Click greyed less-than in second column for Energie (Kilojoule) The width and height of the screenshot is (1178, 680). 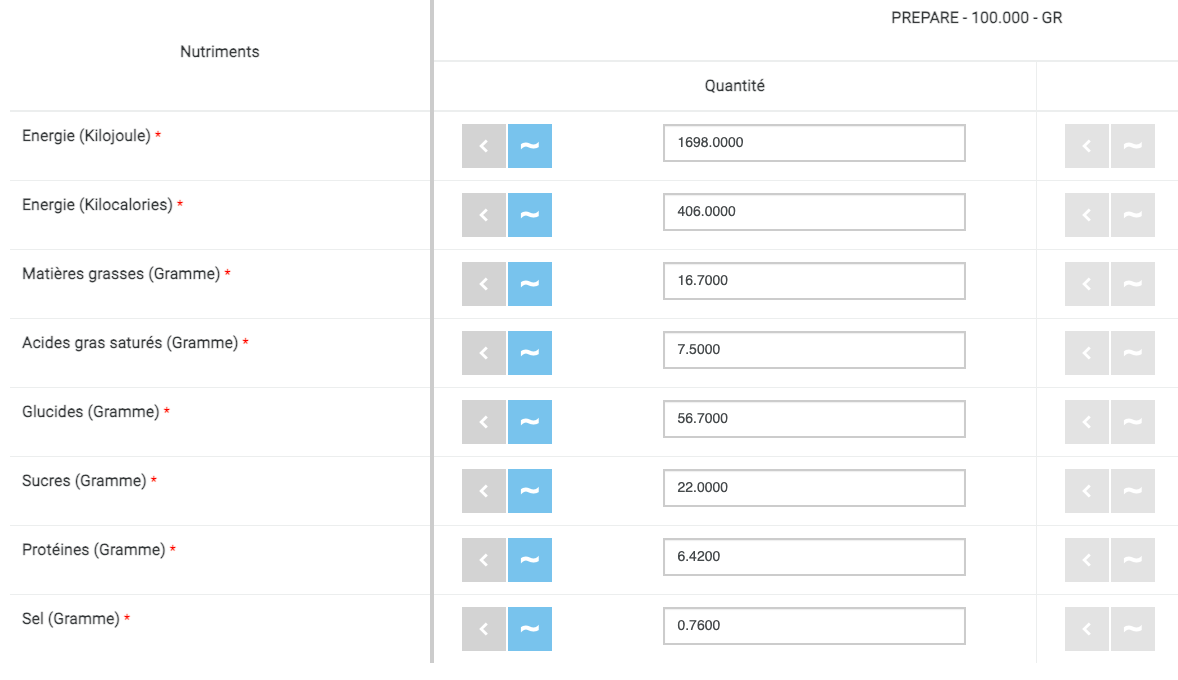click(x=1086, y=146)
